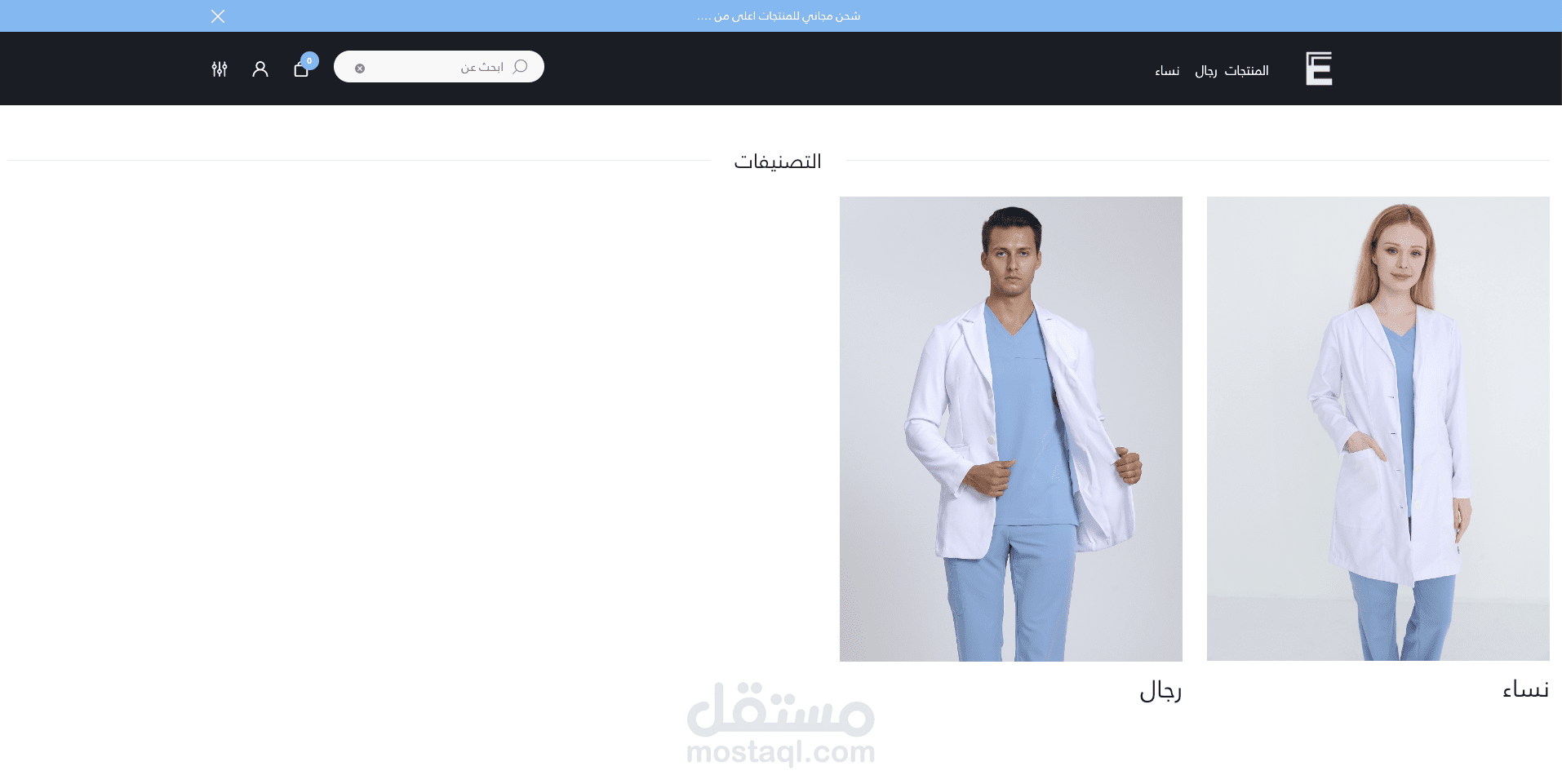Click the نساء label under the photo

pos(1525,689)
